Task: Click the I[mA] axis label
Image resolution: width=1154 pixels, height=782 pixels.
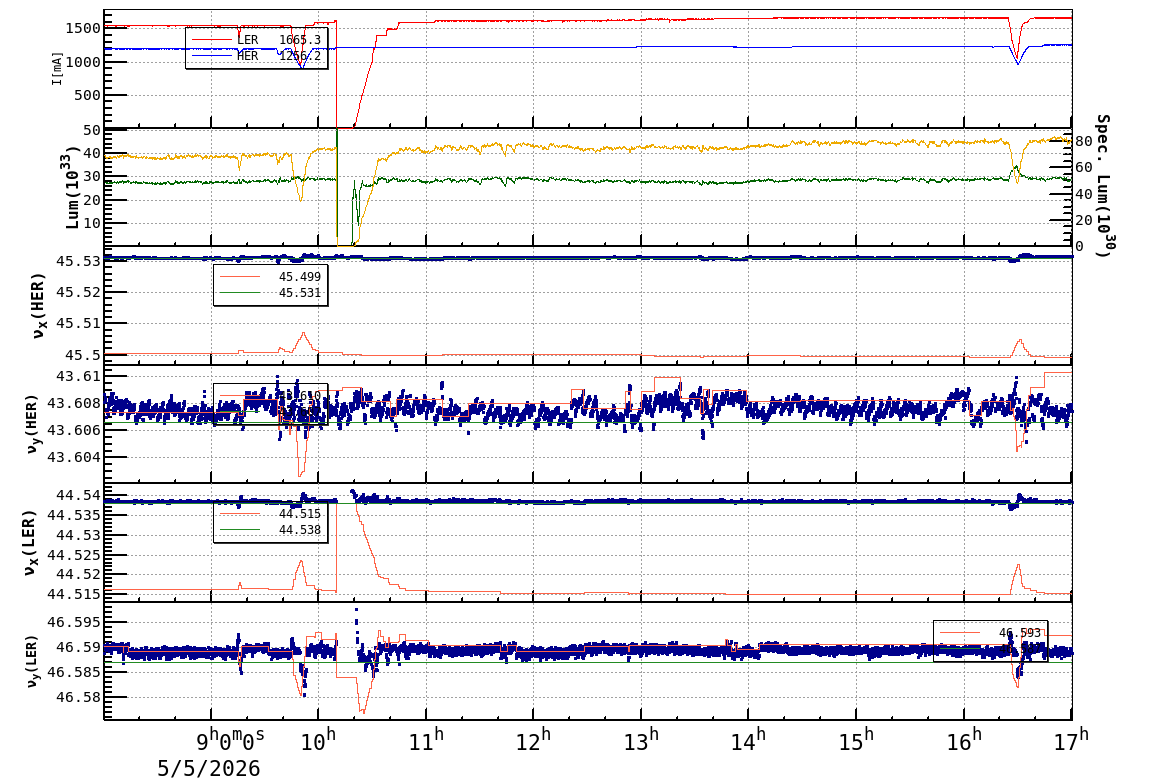Action: (57, 68)
